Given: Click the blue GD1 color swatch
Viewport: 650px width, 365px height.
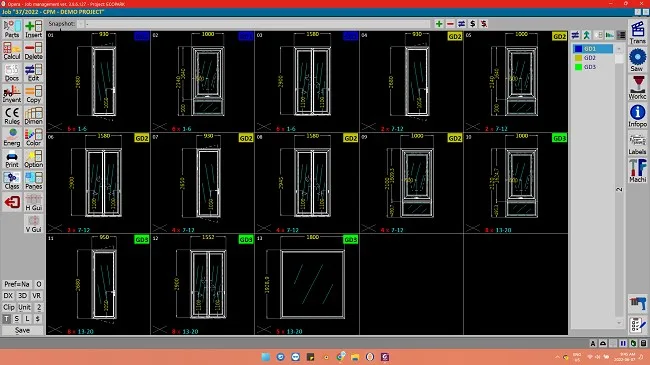Looking at the screenshot, I should point(578,49).
